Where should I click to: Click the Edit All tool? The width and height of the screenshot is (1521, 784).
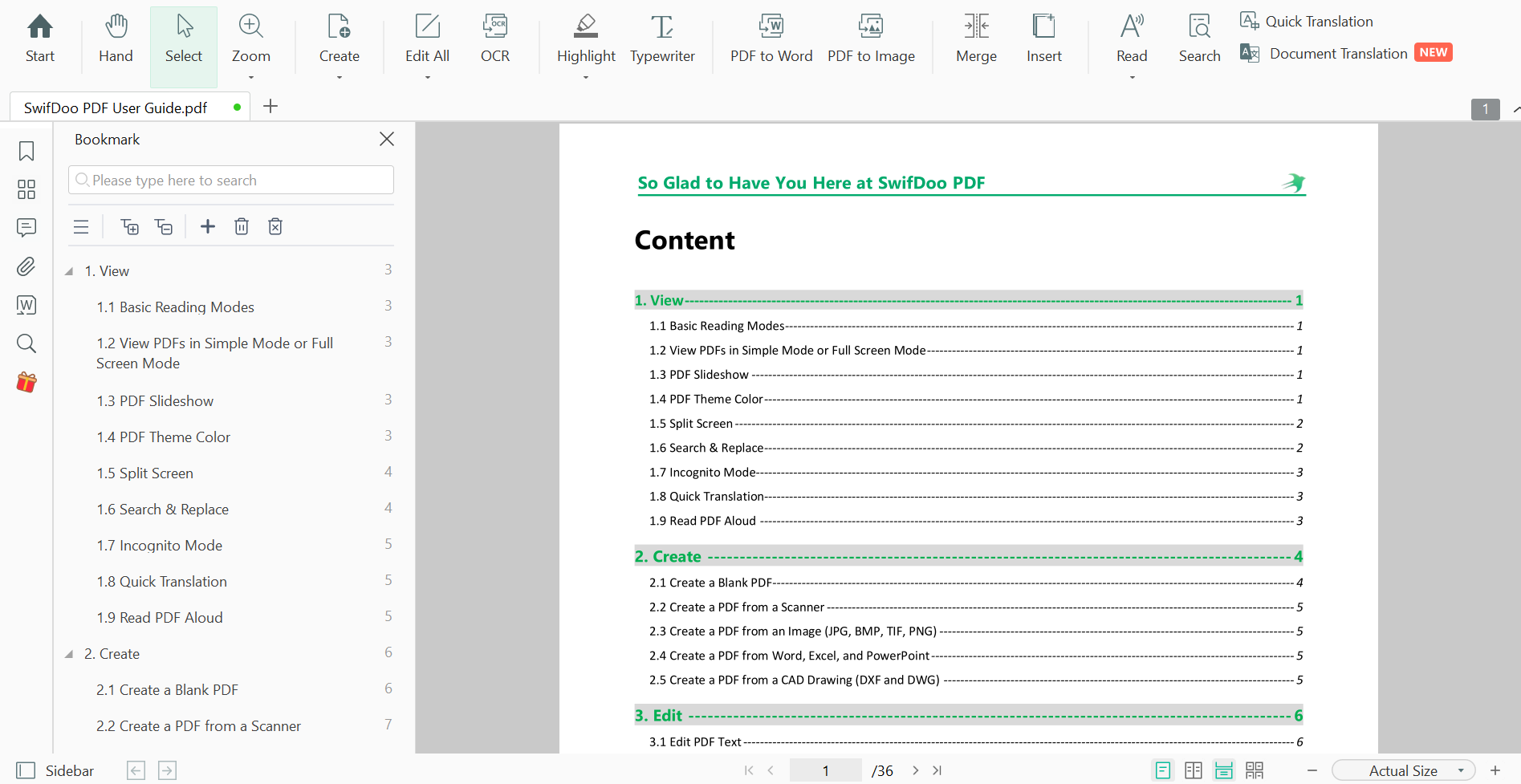pos(427,39)
